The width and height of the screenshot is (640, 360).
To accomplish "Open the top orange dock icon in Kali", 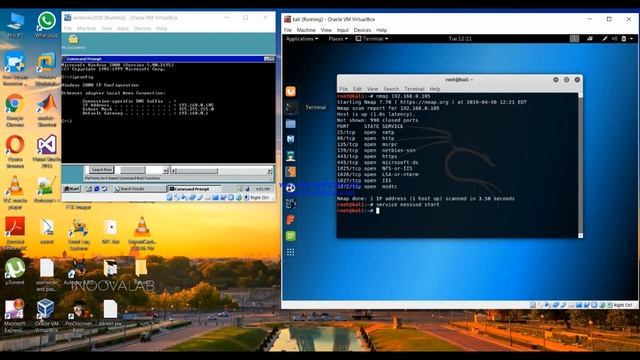I will click(x=291, y=91).
